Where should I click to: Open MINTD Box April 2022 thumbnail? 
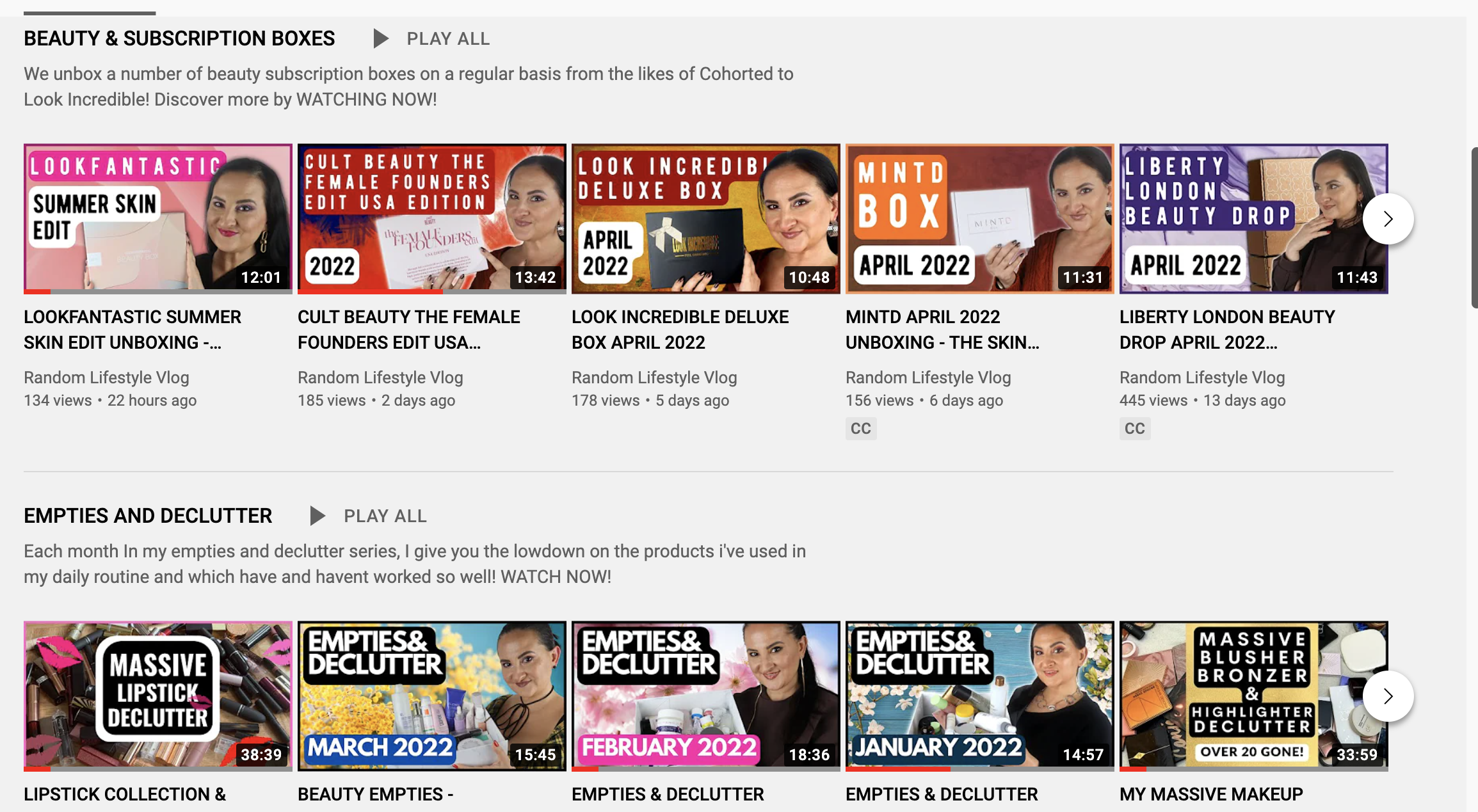coord(980,219)
